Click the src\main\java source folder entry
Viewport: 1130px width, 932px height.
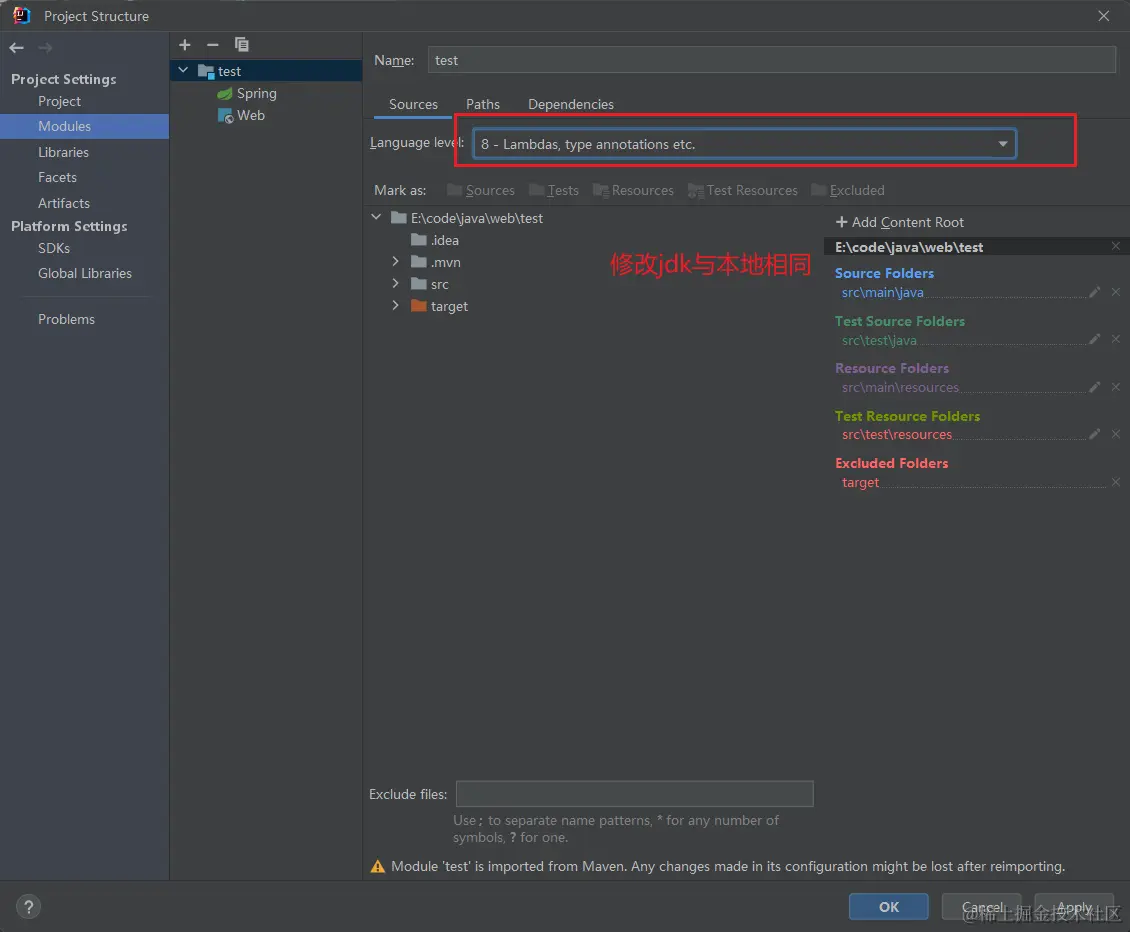(882, 292)
